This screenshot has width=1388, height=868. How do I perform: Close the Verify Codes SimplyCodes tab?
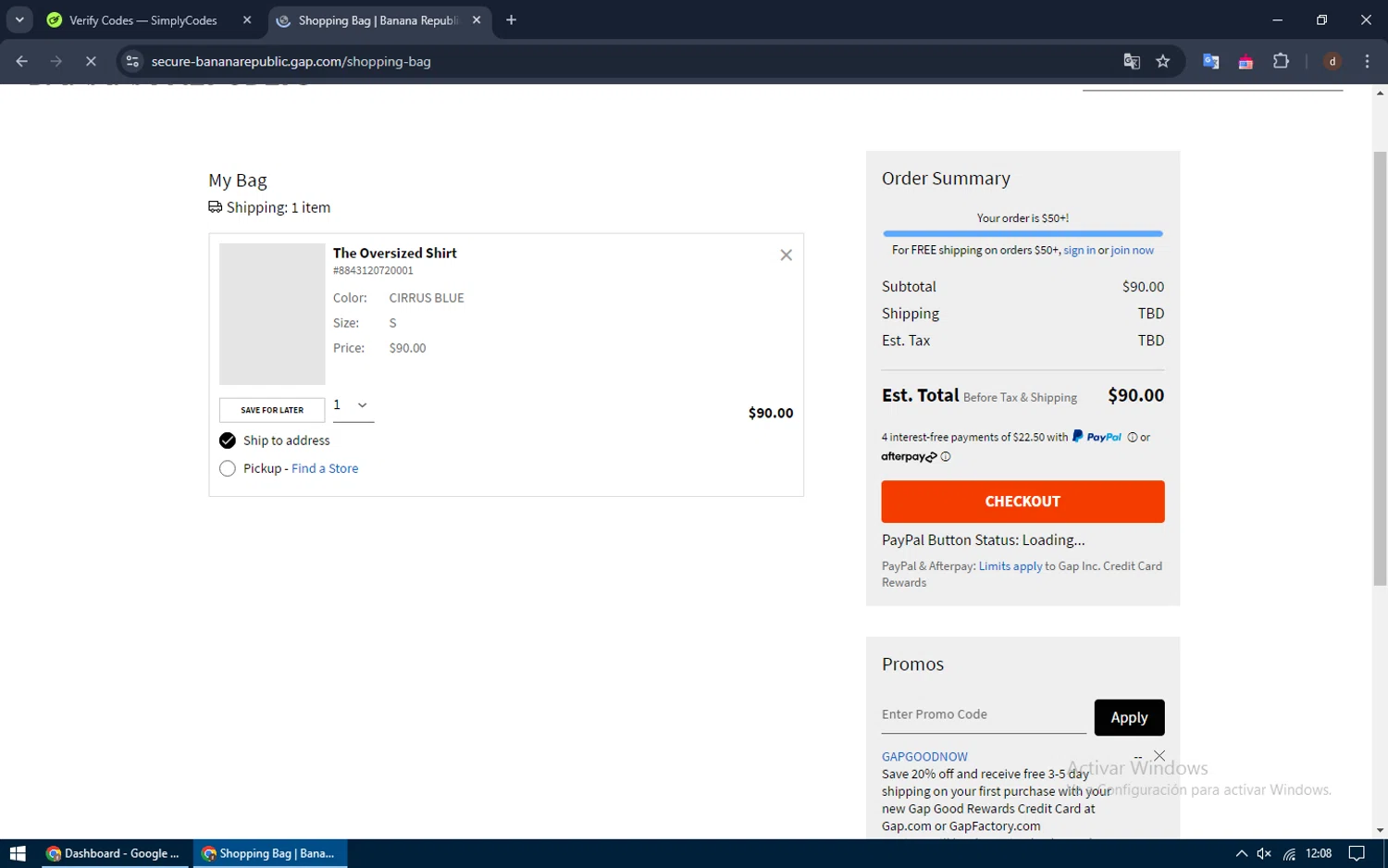tap(247, 19)
